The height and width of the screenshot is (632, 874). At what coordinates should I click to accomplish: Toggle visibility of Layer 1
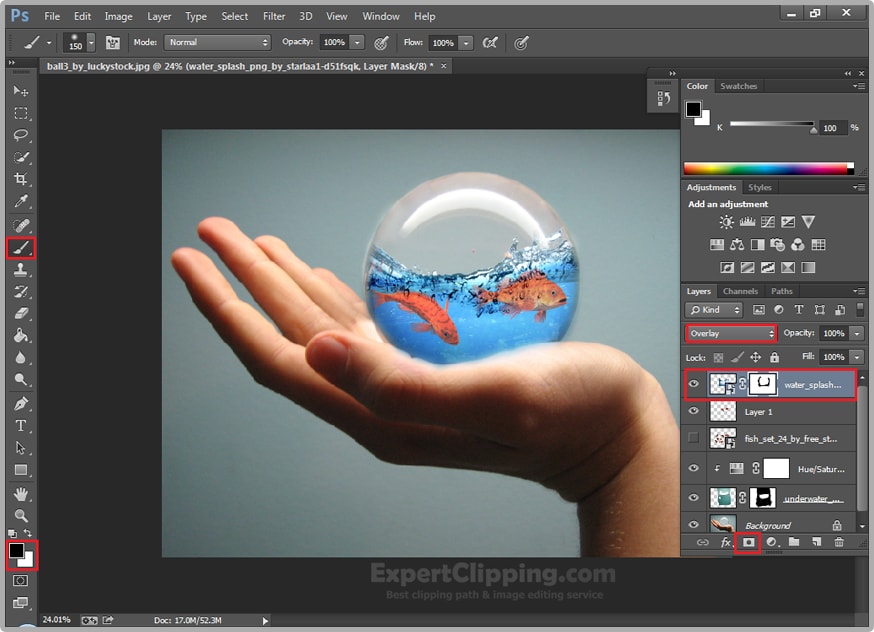694,411
